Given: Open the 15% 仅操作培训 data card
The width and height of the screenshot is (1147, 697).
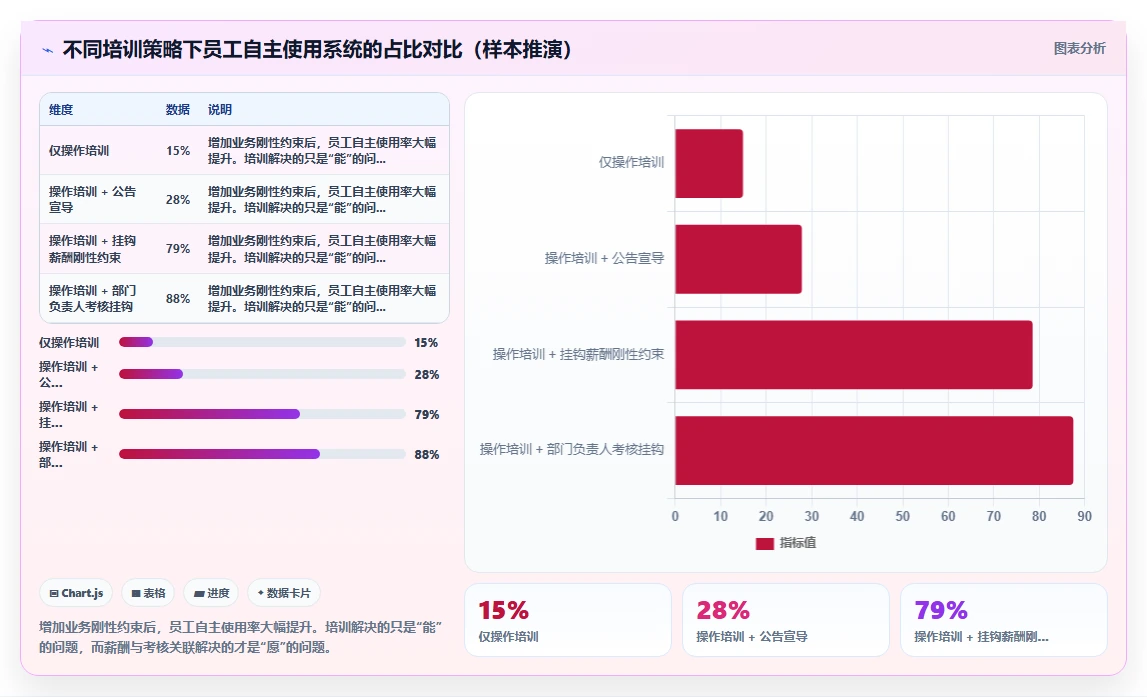Looking at the screenshot, I should (568, 620).
